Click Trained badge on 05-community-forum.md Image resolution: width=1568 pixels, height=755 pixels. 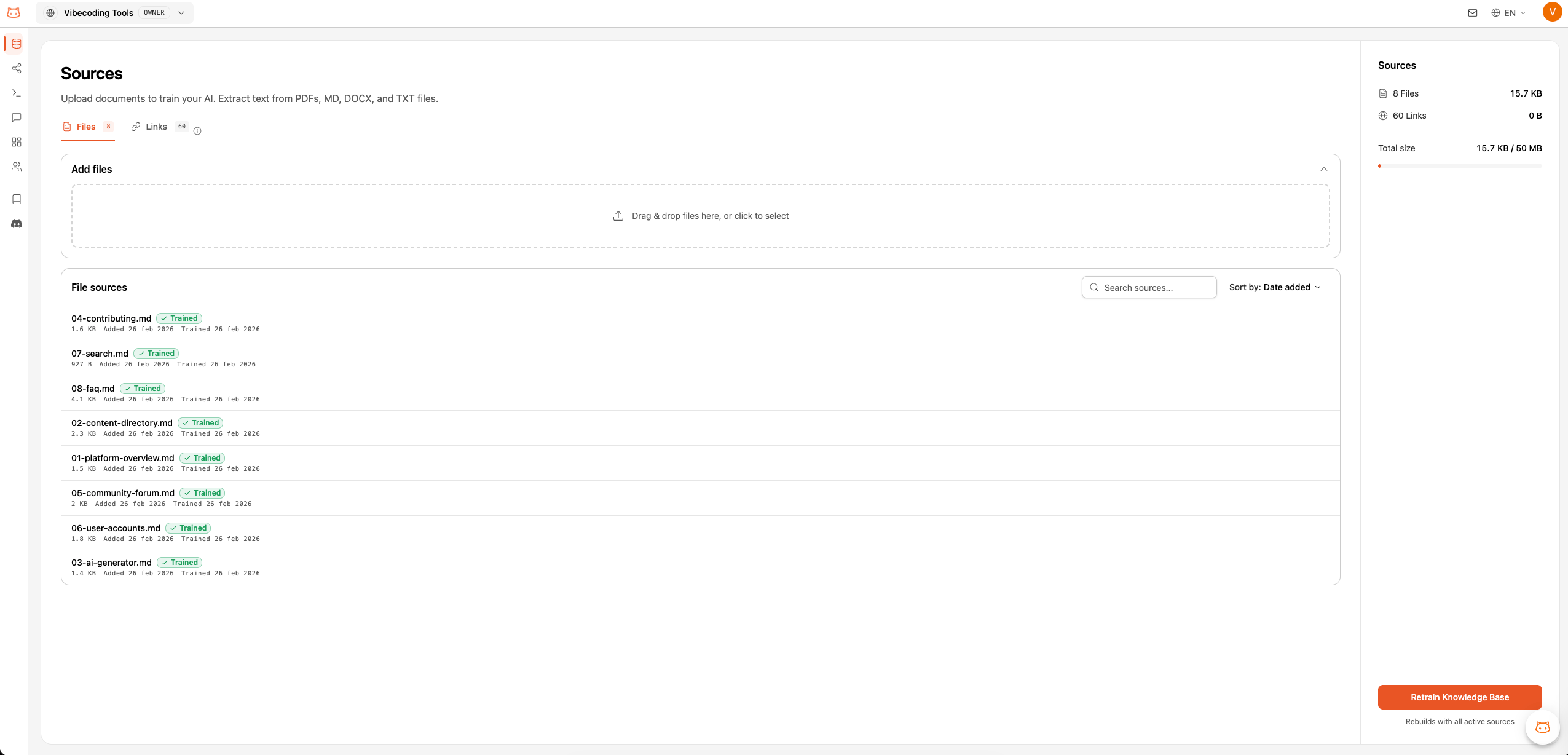(202, 493)
